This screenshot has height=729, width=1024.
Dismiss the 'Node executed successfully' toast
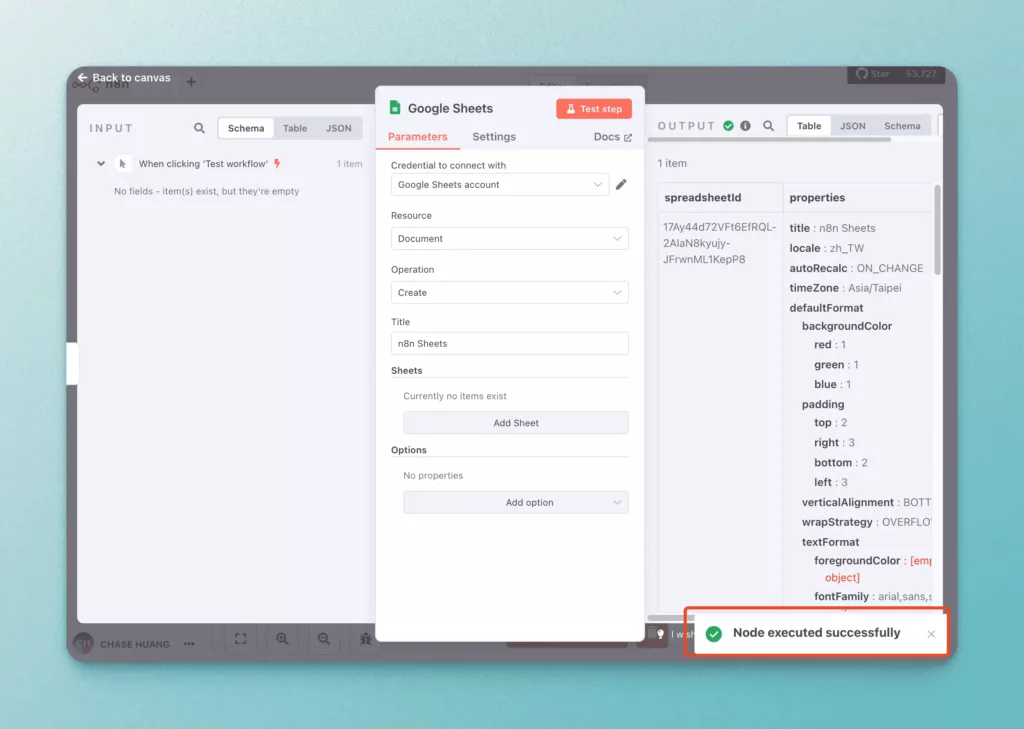click(931, 634)
